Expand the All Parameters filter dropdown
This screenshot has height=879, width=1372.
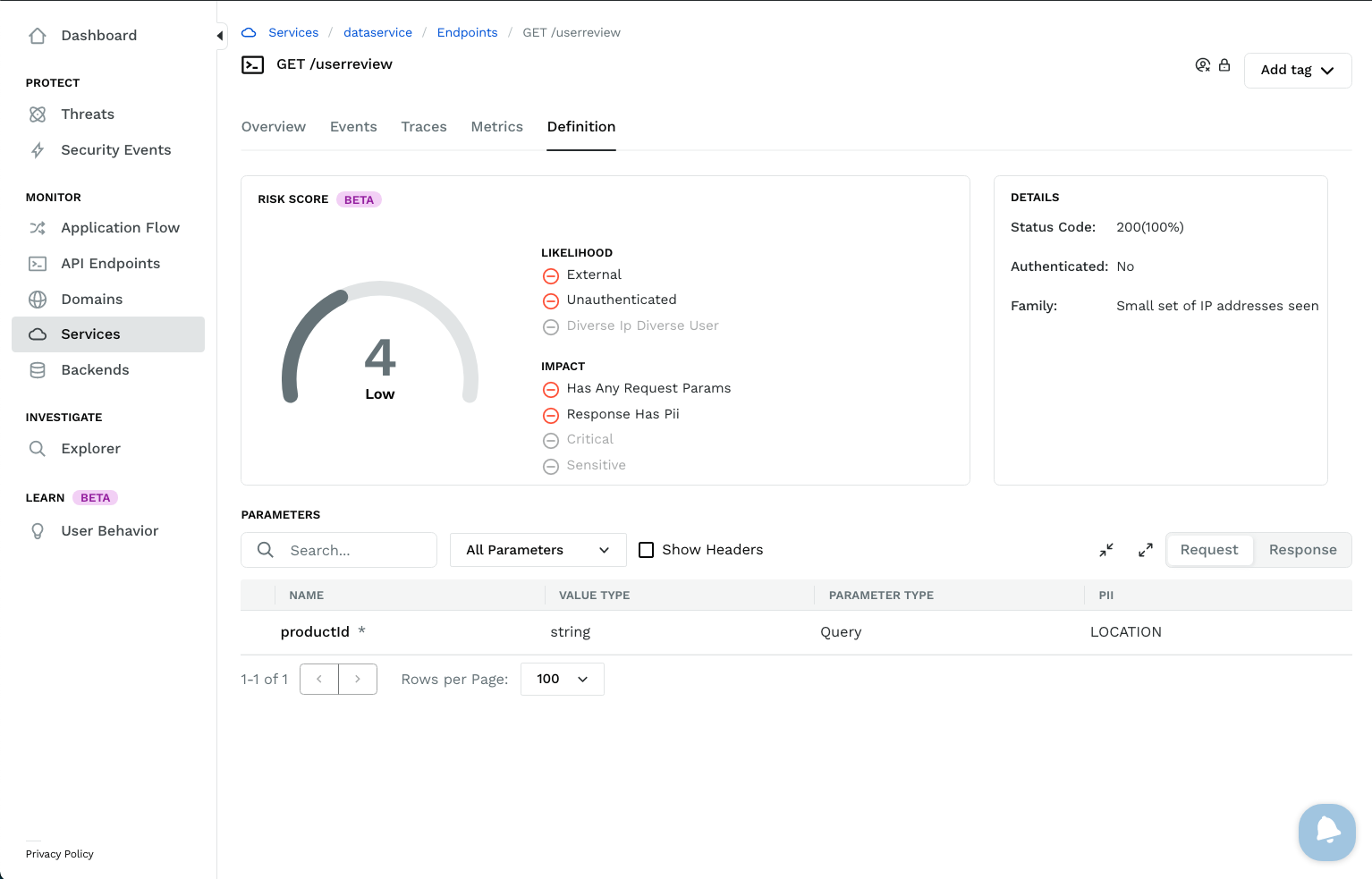537,550
